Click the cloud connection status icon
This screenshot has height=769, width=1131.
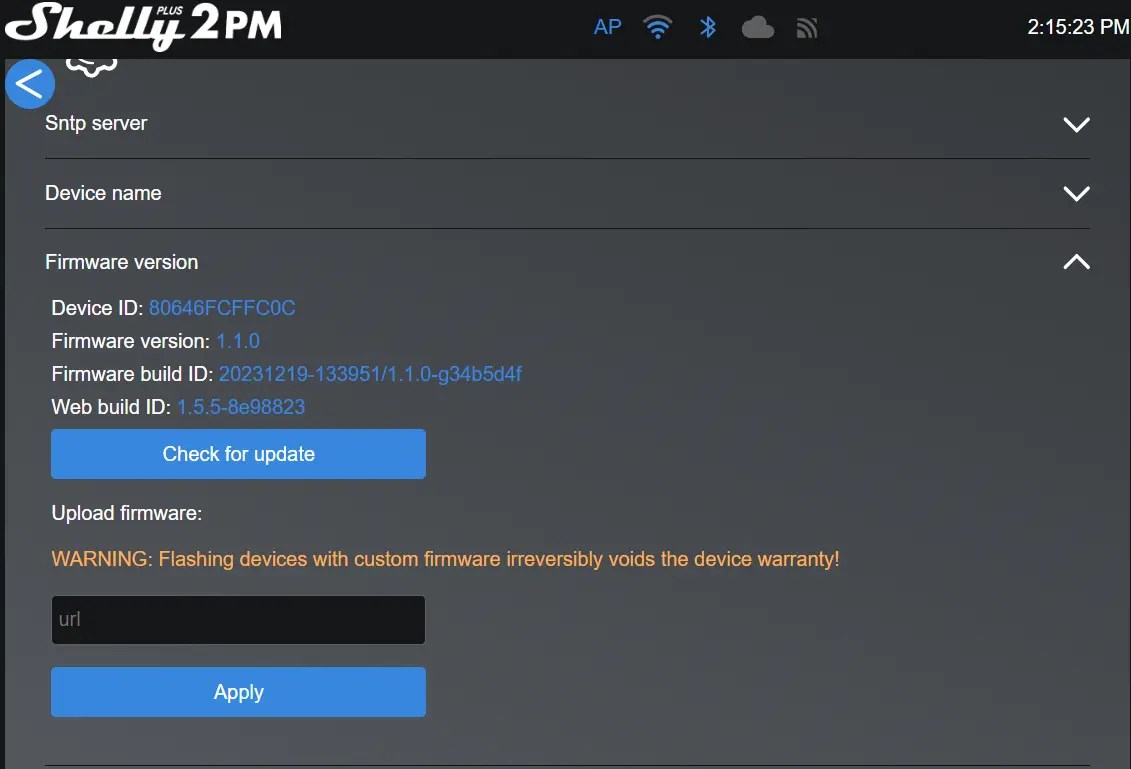click(x=757, y=28)
